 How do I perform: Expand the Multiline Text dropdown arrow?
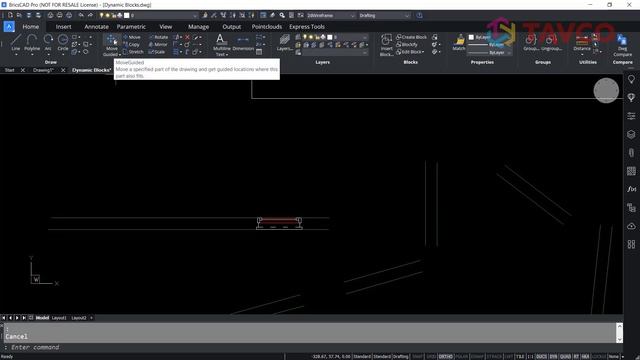coord(227,55)
